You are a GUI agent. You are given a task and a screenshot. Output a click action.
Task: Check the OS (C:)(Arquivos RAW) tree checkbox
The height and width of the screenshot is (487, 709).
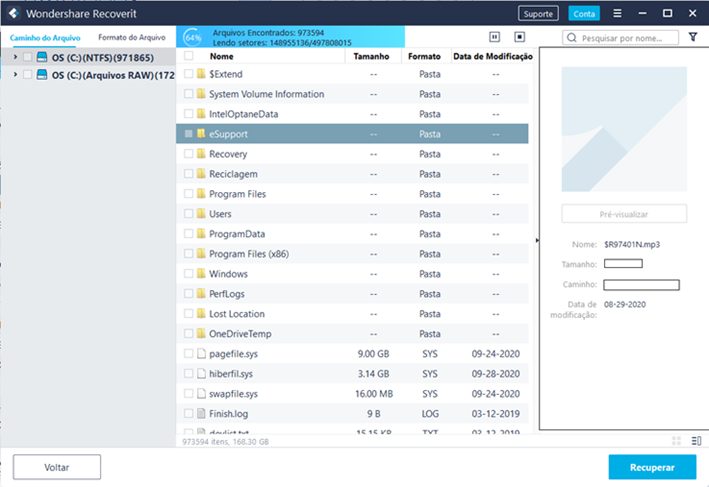28,75
